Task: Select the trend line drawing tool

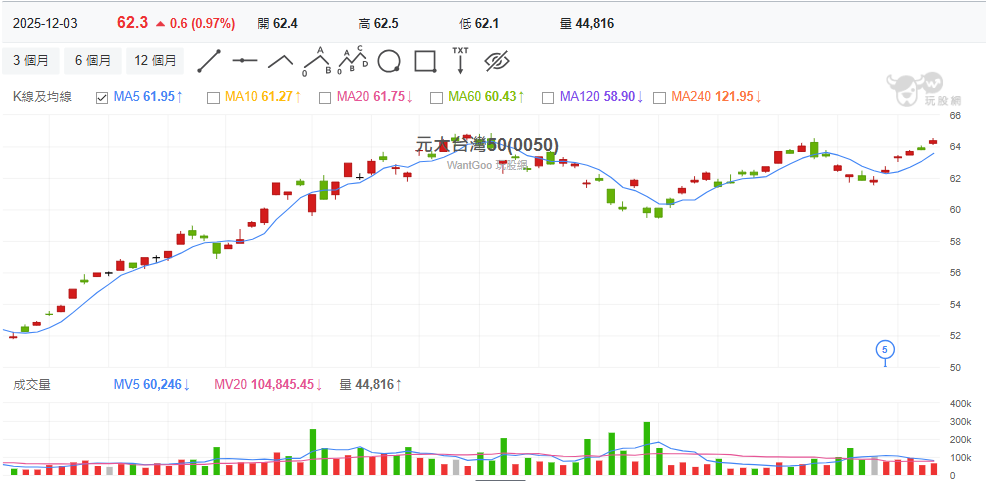Action: (209, 61)
